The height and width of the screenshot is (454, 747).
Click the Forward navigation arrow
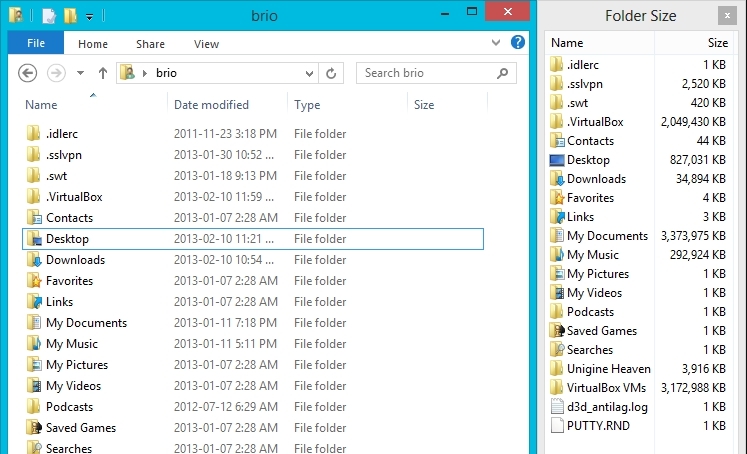coord(56,73)
